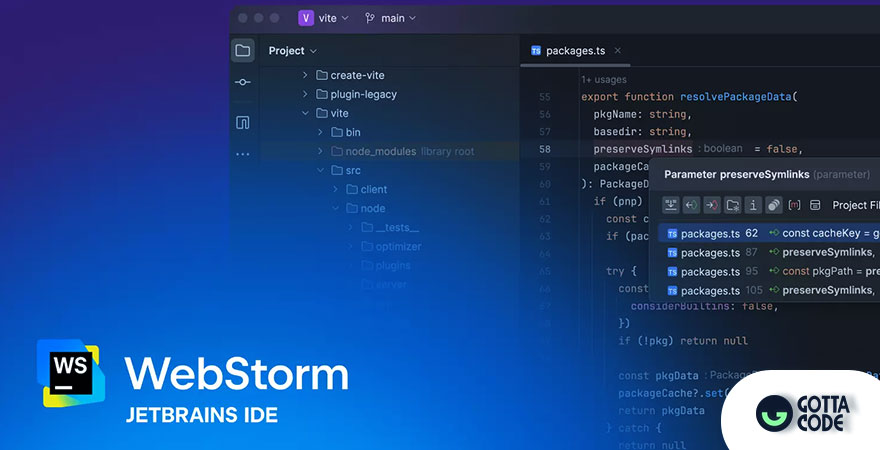The image size is (880, 450).
Task: Select node_modules library root item
Action: click(x=410, y=151)
